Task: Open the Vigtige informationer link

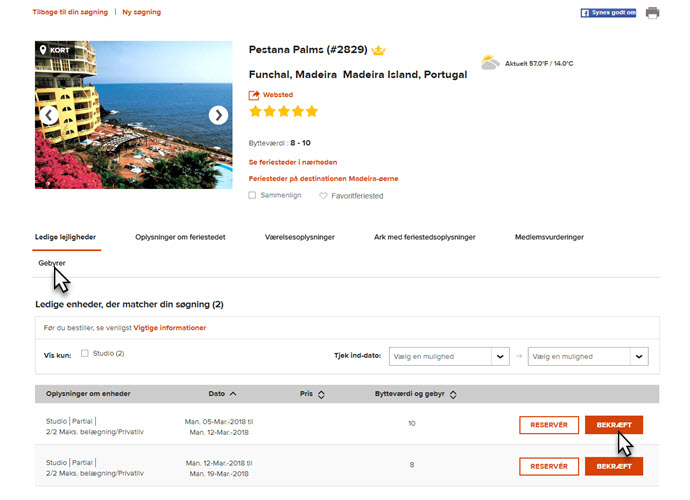Action: (169, 328)
